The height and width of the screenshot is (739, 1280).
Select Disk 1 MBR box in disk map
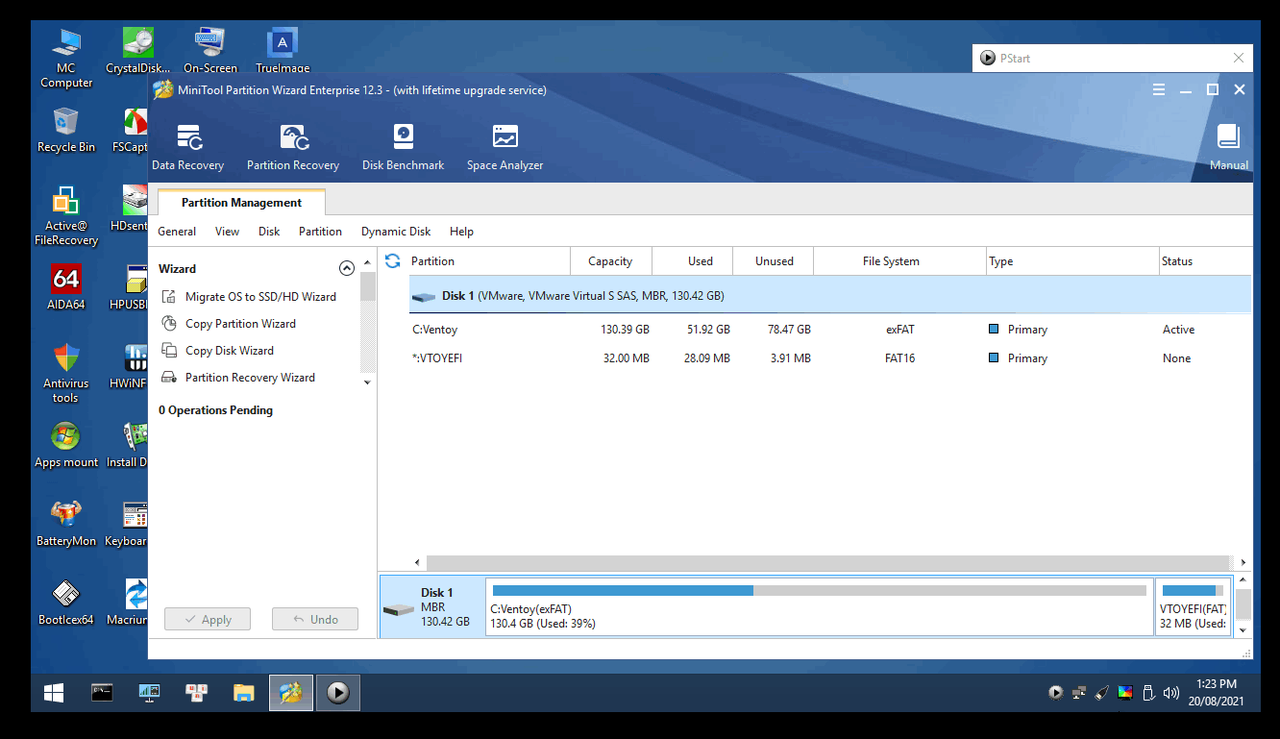click(432, 607)
